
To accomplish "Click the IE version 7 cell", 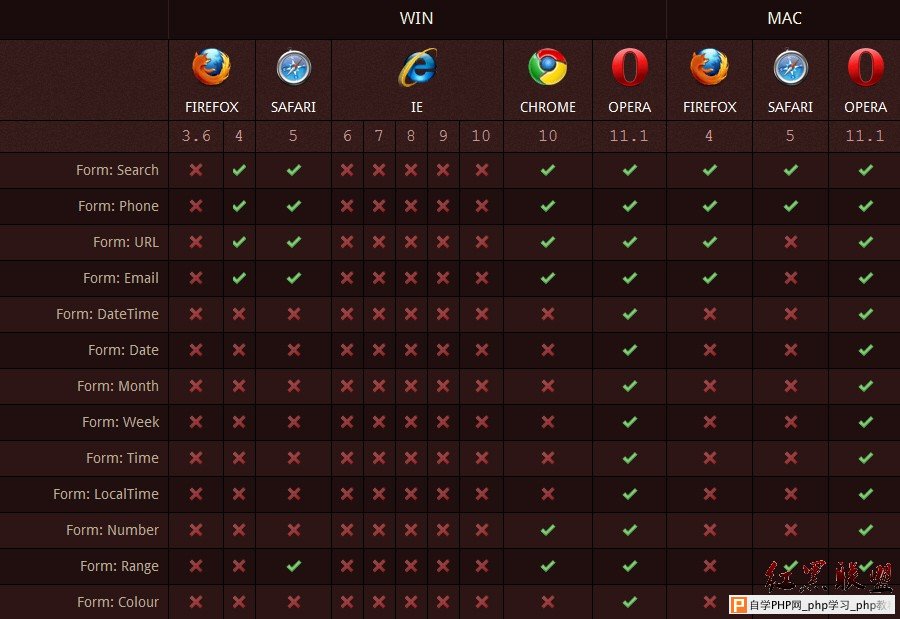I will point(379,136).
